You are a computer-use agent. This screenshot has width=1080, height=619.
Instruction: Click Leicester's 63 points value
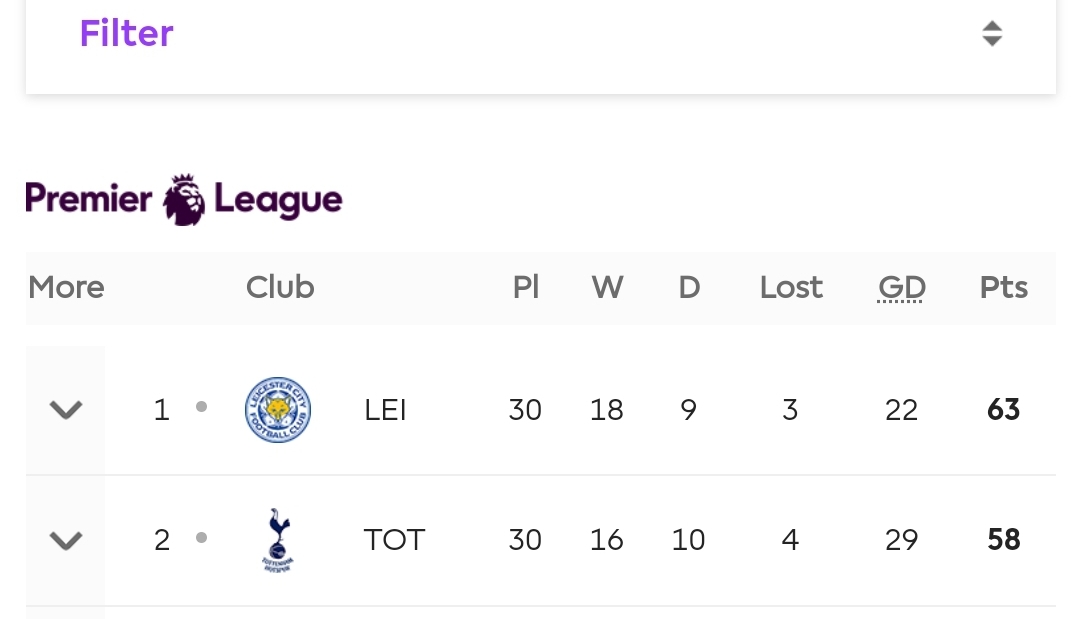(x=1004, y=410)
